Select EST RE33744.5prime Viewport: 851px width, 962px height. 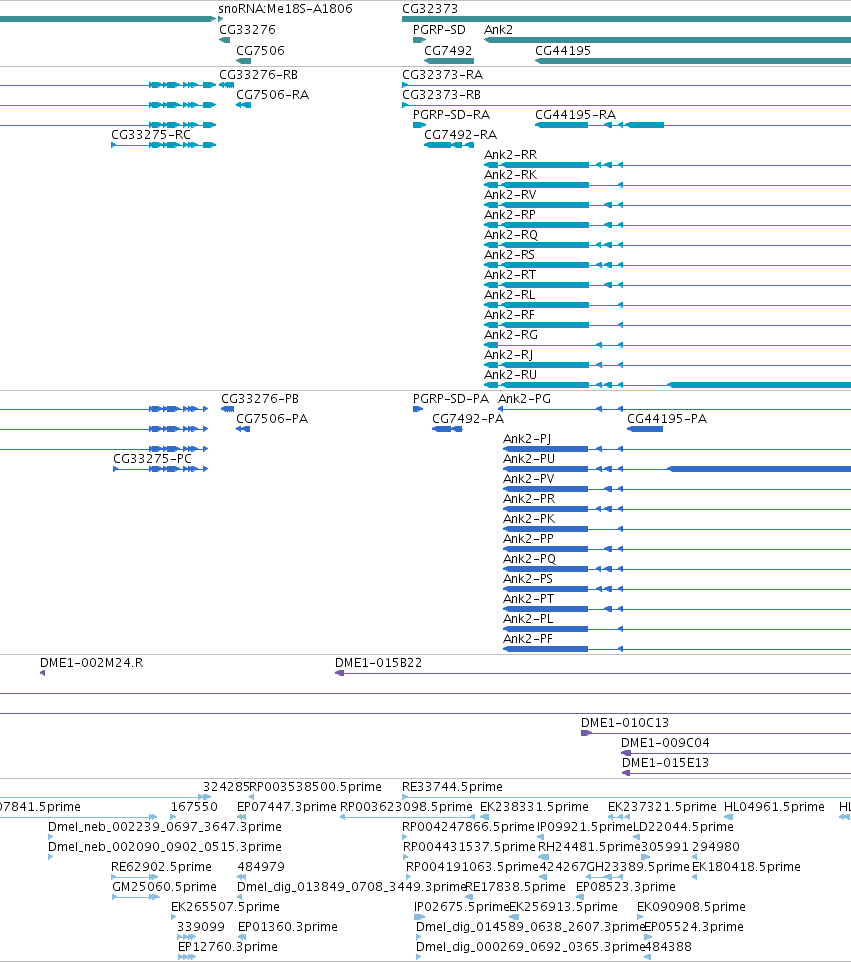click(452, 787)
